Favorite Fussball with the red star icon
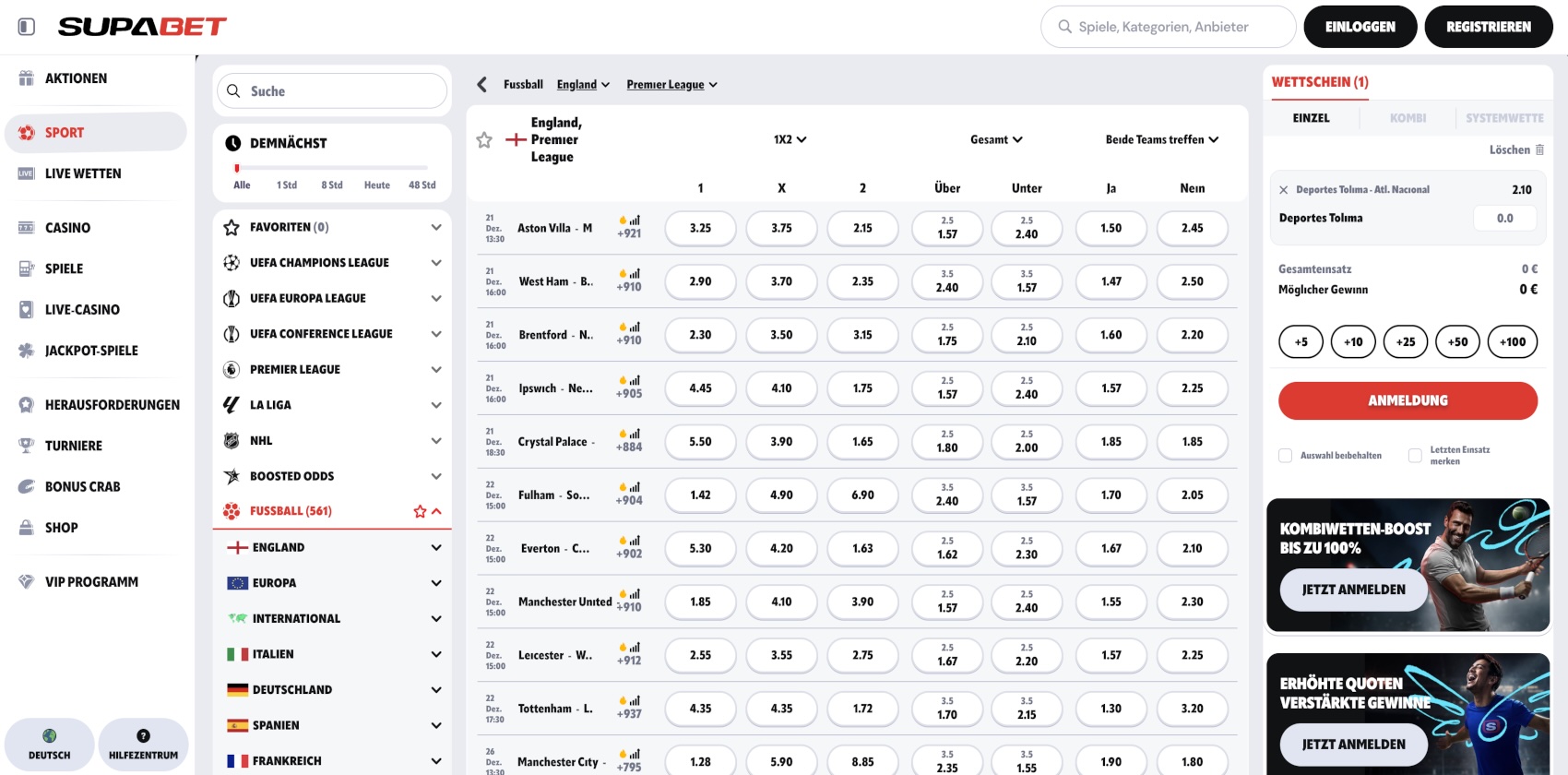 (420, 511)
